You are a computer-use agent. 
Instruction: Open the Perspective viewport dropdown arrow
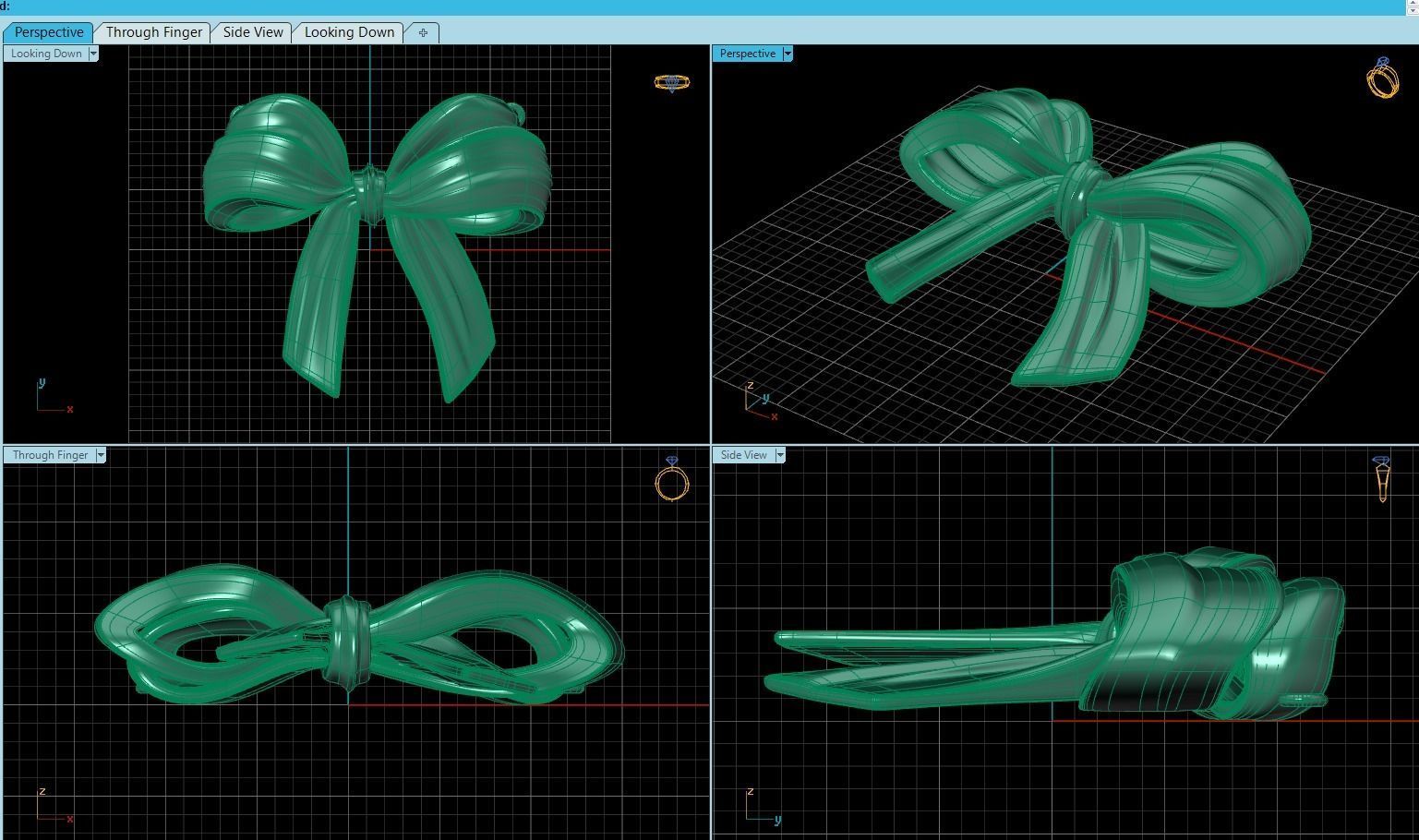click(x=788, y=54)
